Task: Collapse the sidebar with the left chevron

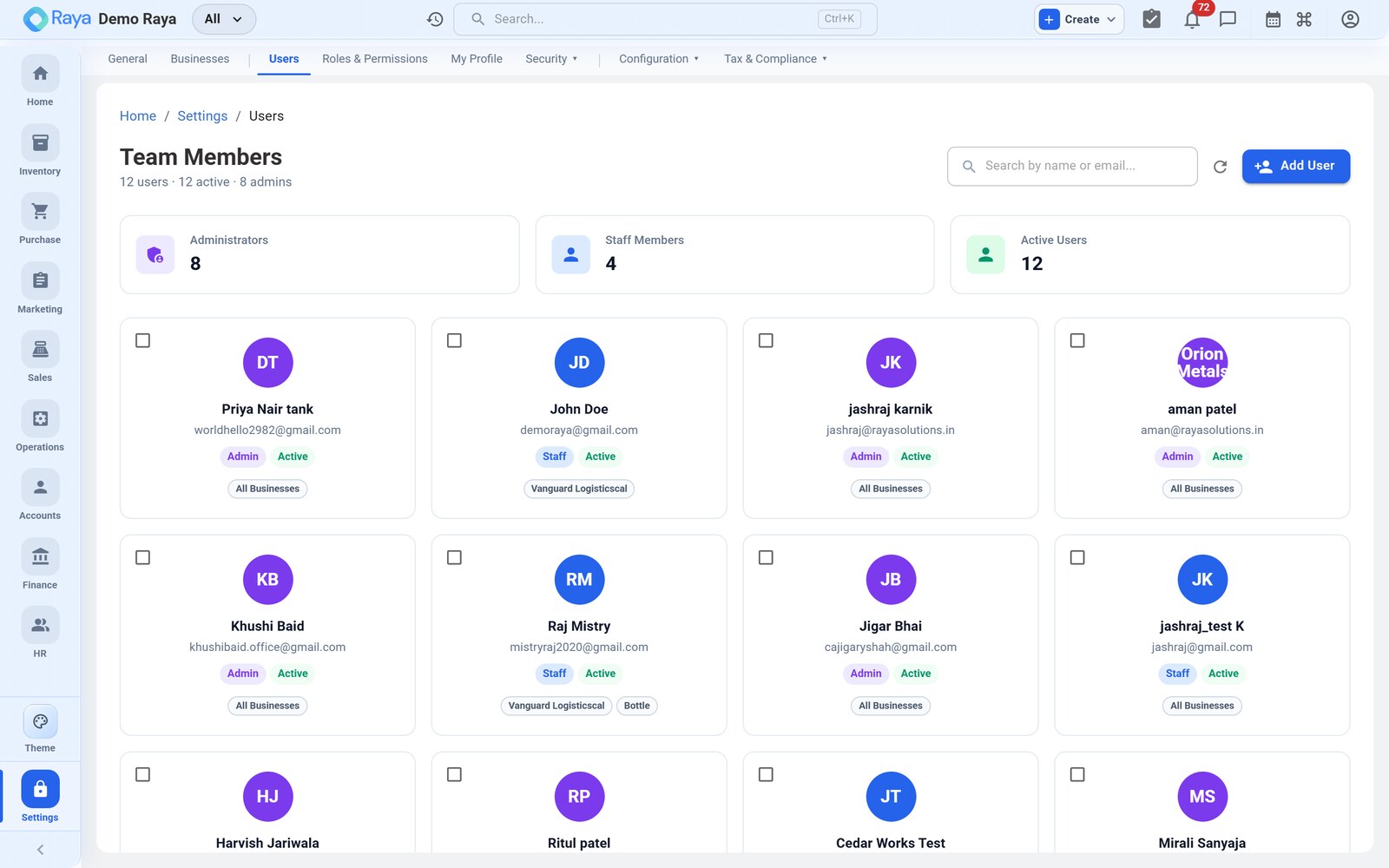Action: tap(40, 850)
